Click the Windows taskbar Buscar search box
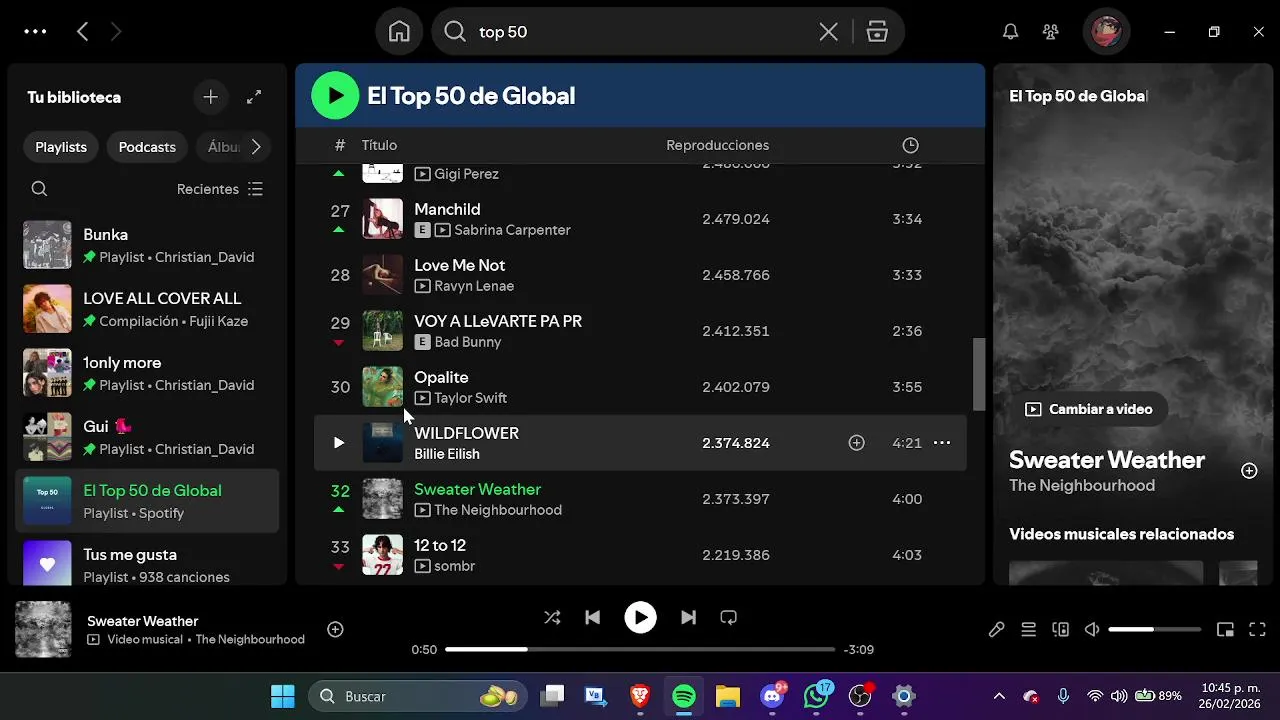 pyautogui.click(x=420, y=696)
